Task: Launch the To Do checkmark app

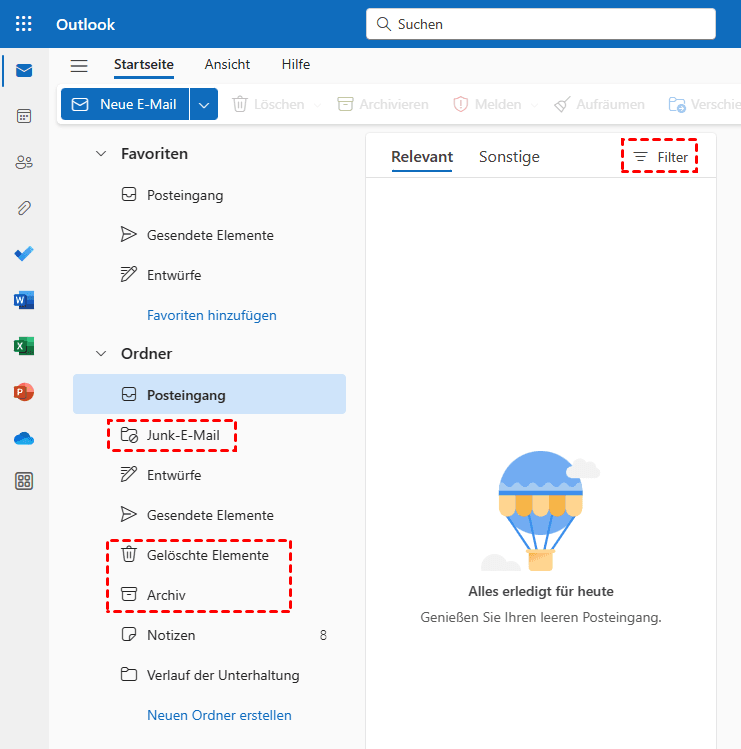Action: click(24, 254)
